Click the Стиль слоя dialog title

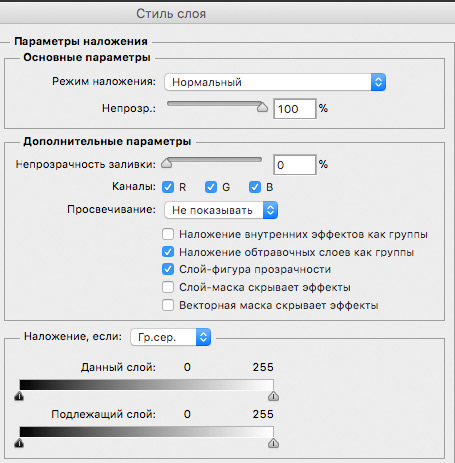click(x=171, y=14)
